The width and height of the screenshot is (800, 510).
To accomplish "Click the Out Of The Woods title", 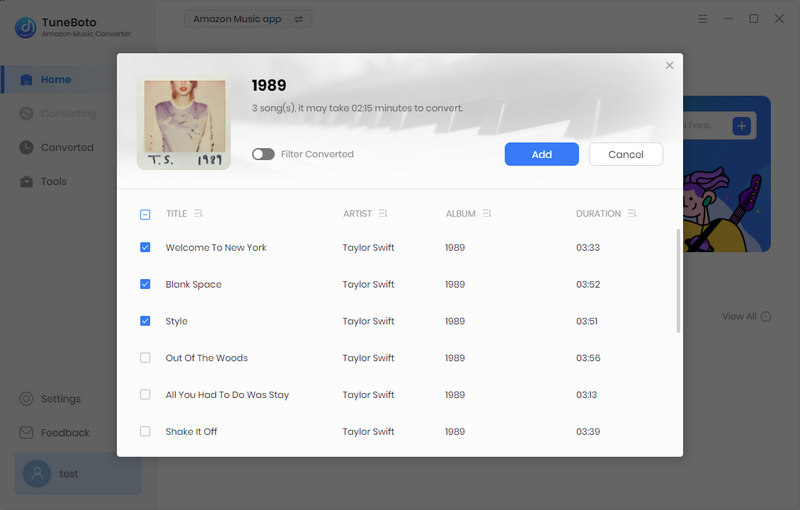I will [207, 358].
